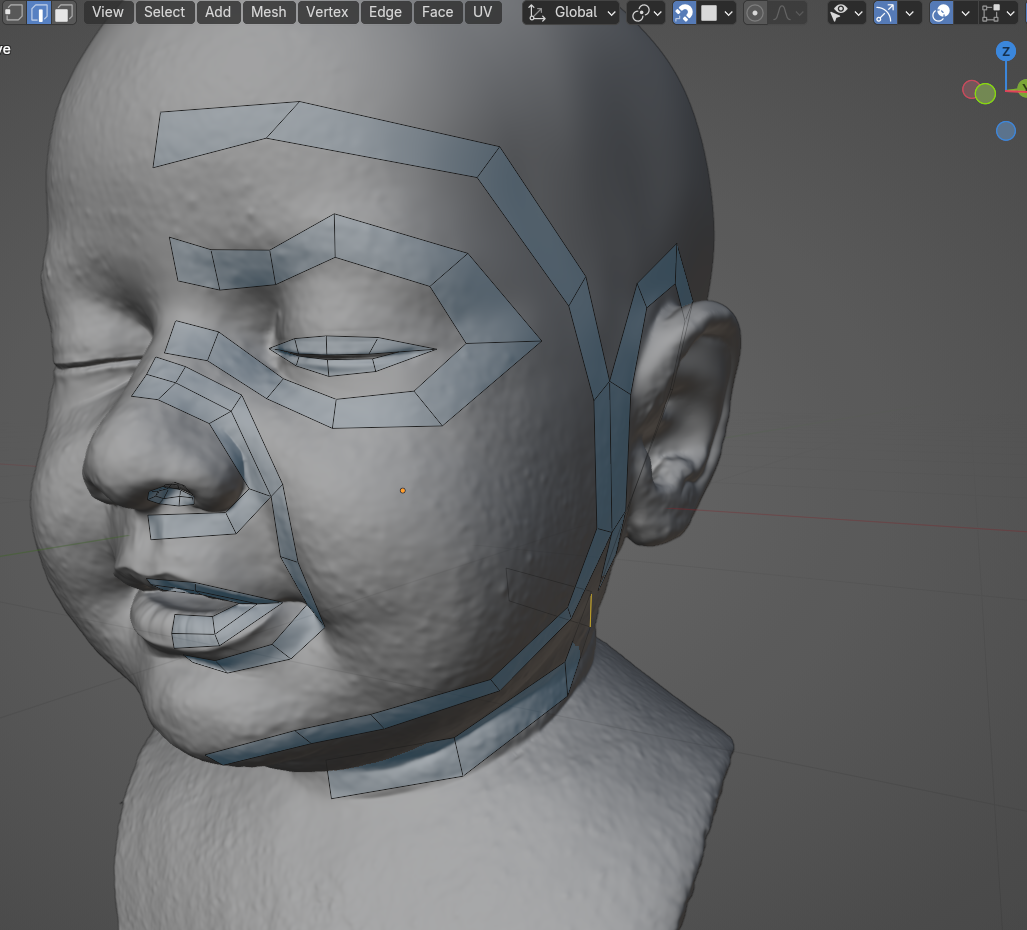Switch to Edge select mode
This screenshot has height=930, width=1027.
(x=39, y=13)
